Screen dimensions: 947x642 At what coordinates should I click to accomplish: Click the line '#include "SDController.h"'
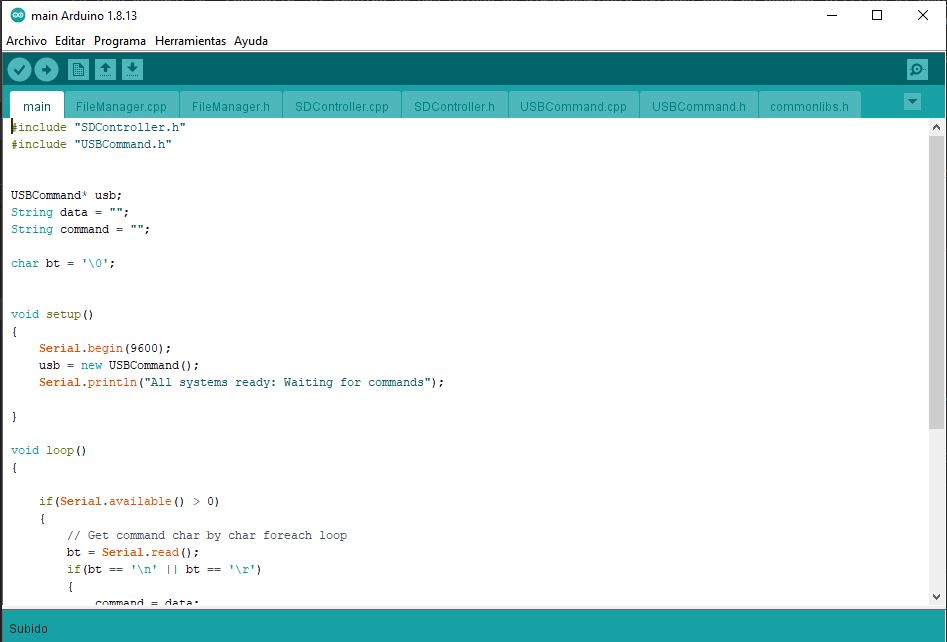(98, 127)
